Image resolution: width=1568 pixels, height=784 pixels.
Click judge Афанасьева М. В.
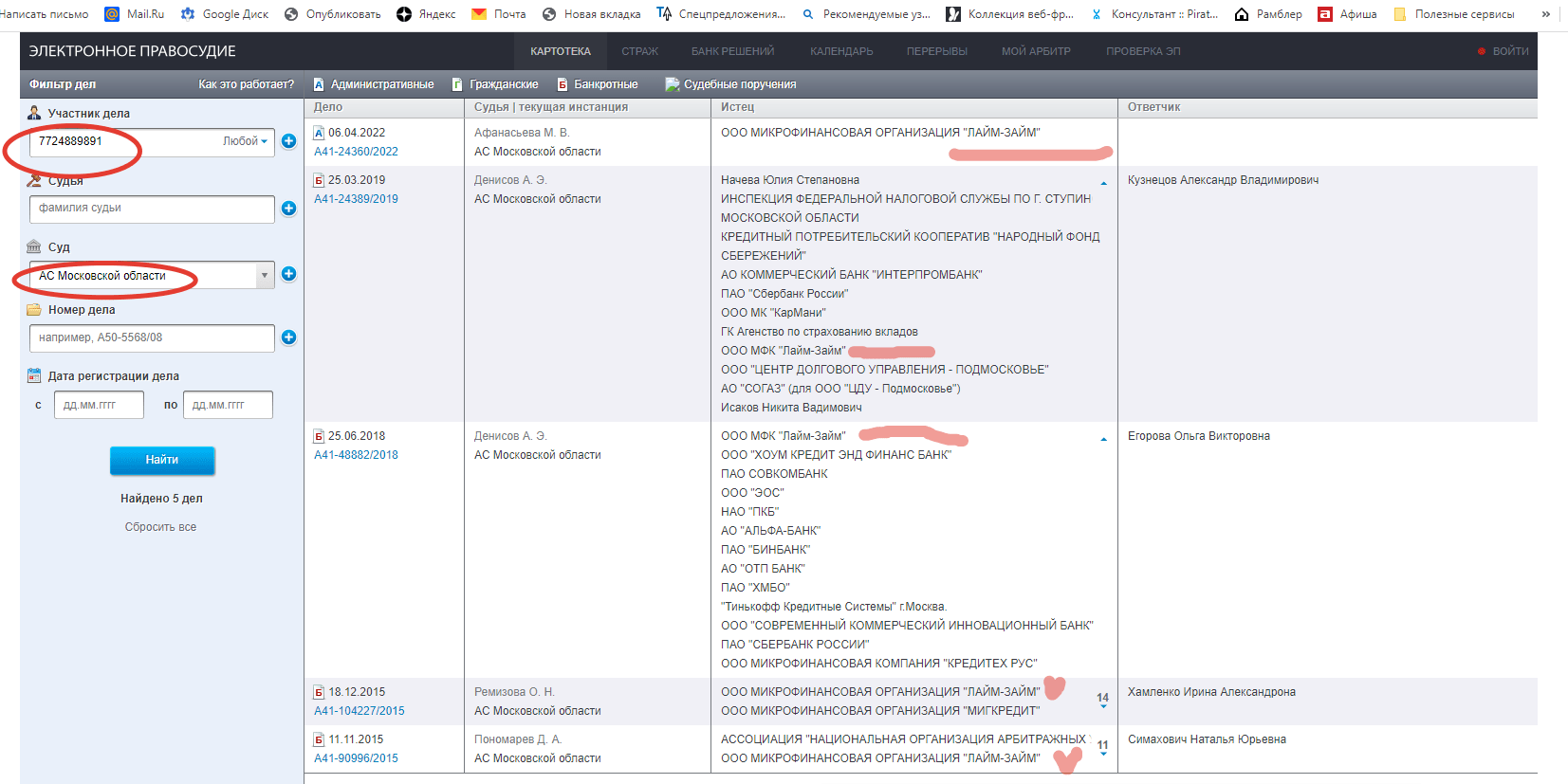522,133
